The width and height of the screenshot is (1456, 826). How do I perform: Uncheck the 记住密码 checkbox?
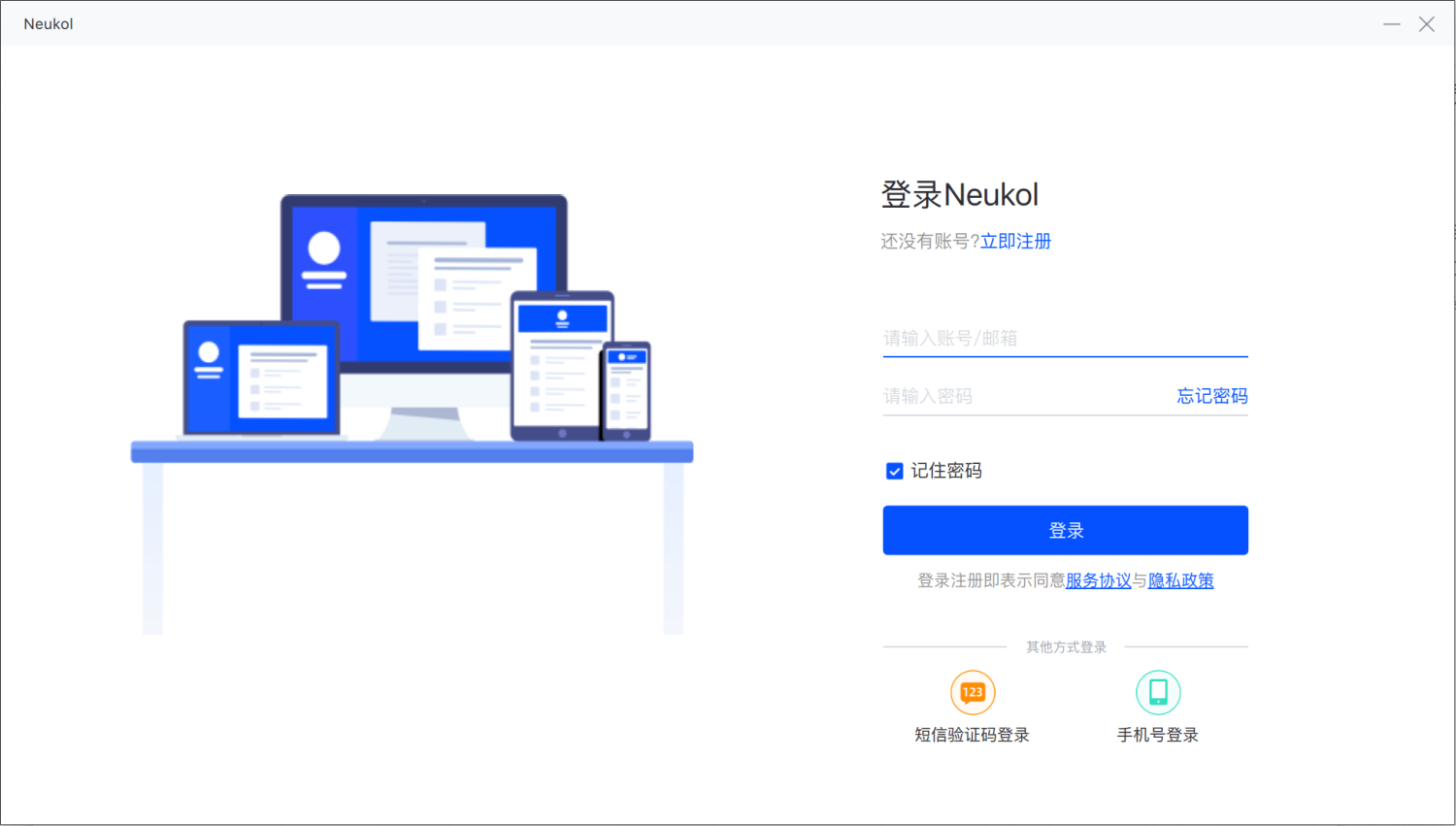pos(895,471)
